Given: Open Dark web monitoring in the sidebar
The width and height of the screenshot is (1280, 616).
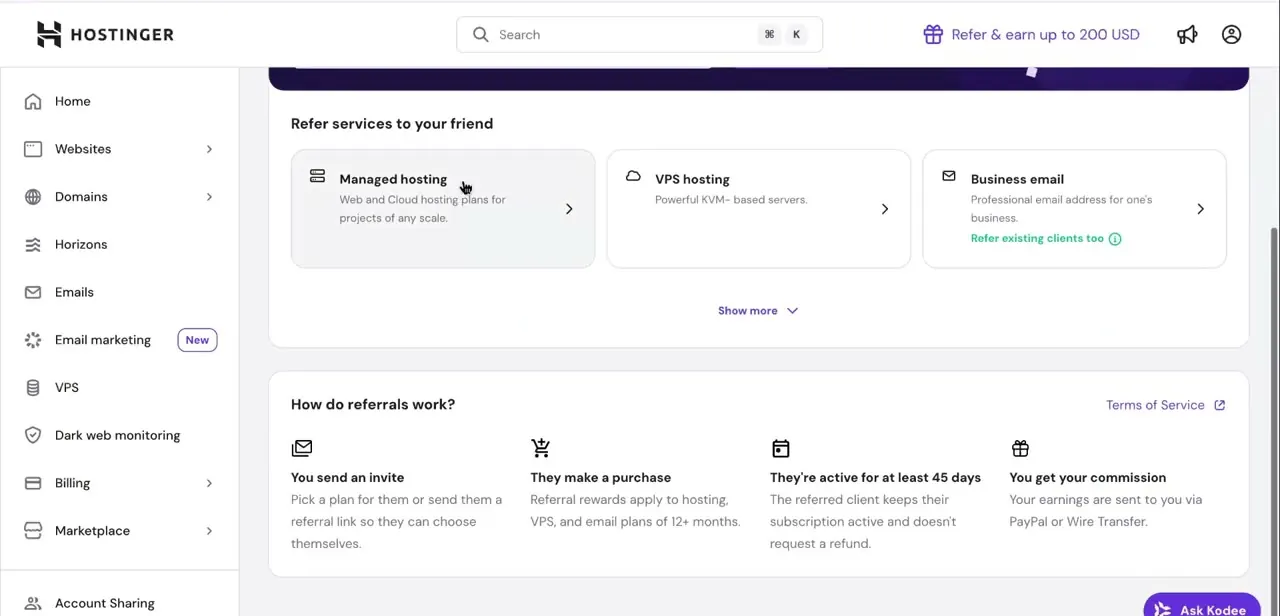Looking at the screenshot, I should [x=119, y=435].
